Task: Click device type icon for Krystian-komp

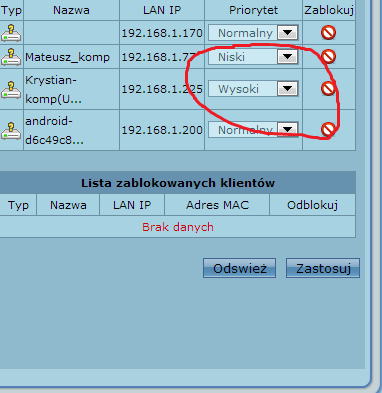Action: click(x=11, y=89)
